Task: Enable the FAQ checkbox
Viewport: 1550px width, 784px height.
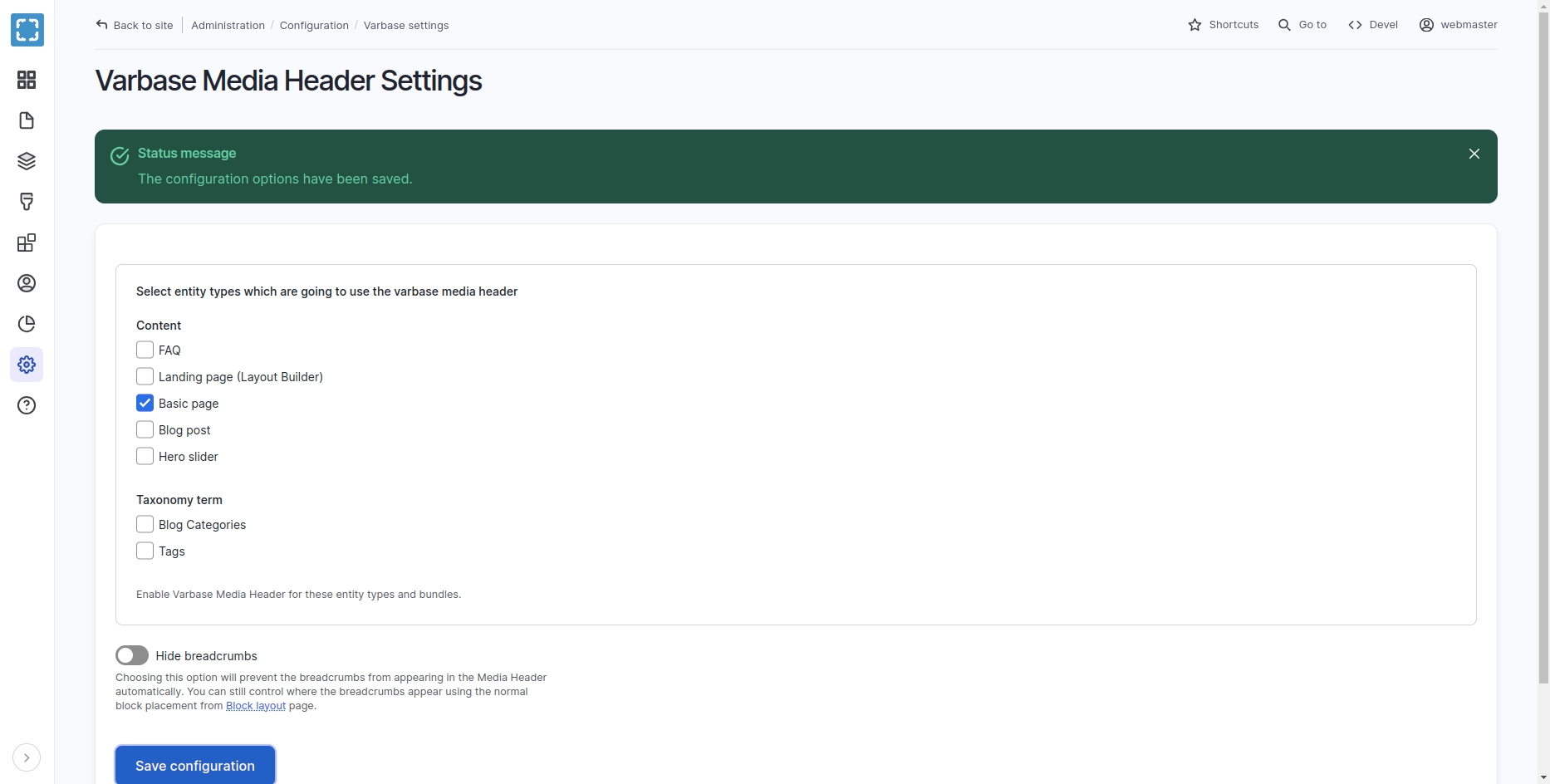Action: click(x=145, y=350)
